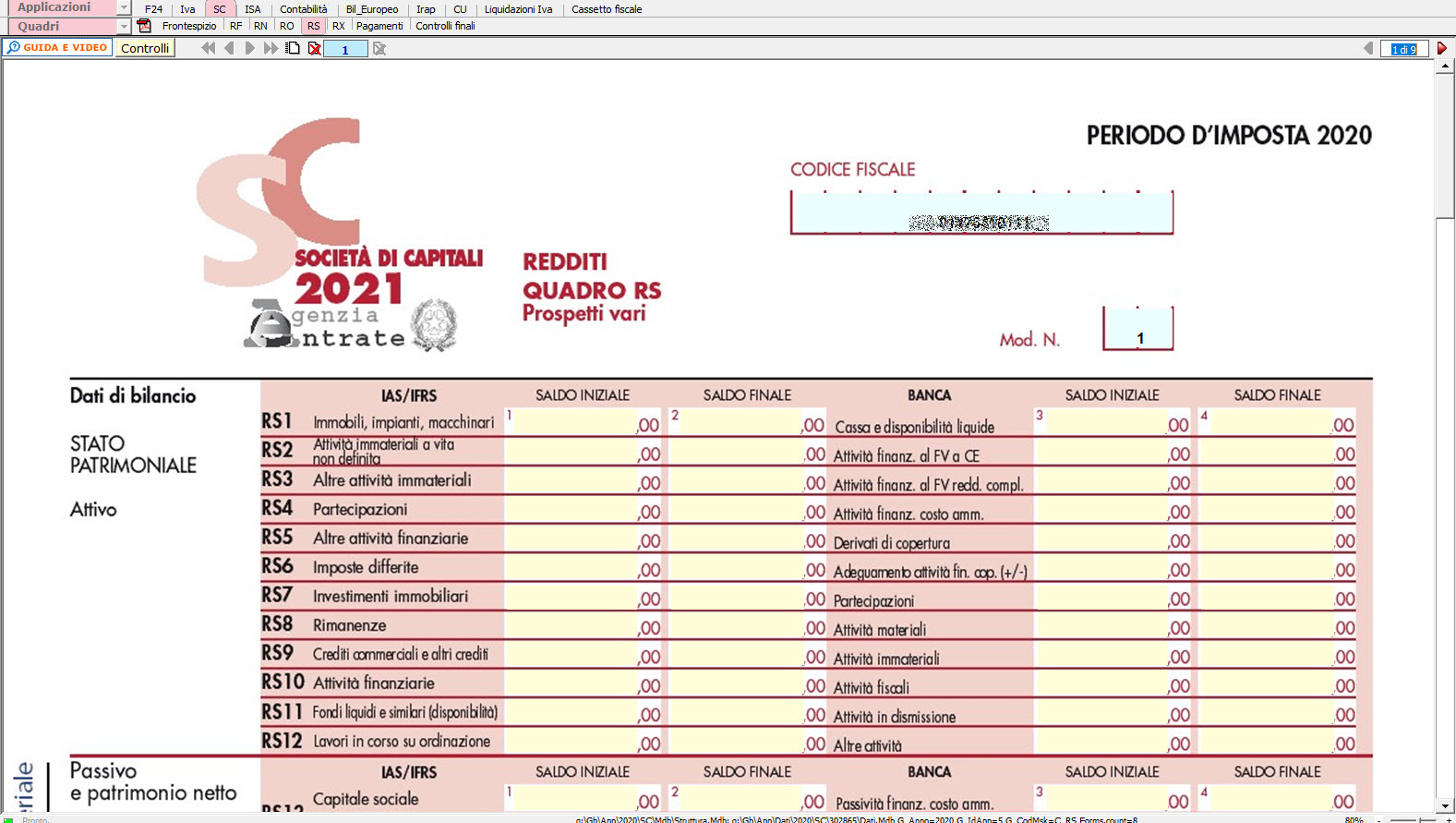This screenshot has width=1456, height=823.
Task: Click RS10 Attività finanziarie saldo finale field
Action: point(747,684)
